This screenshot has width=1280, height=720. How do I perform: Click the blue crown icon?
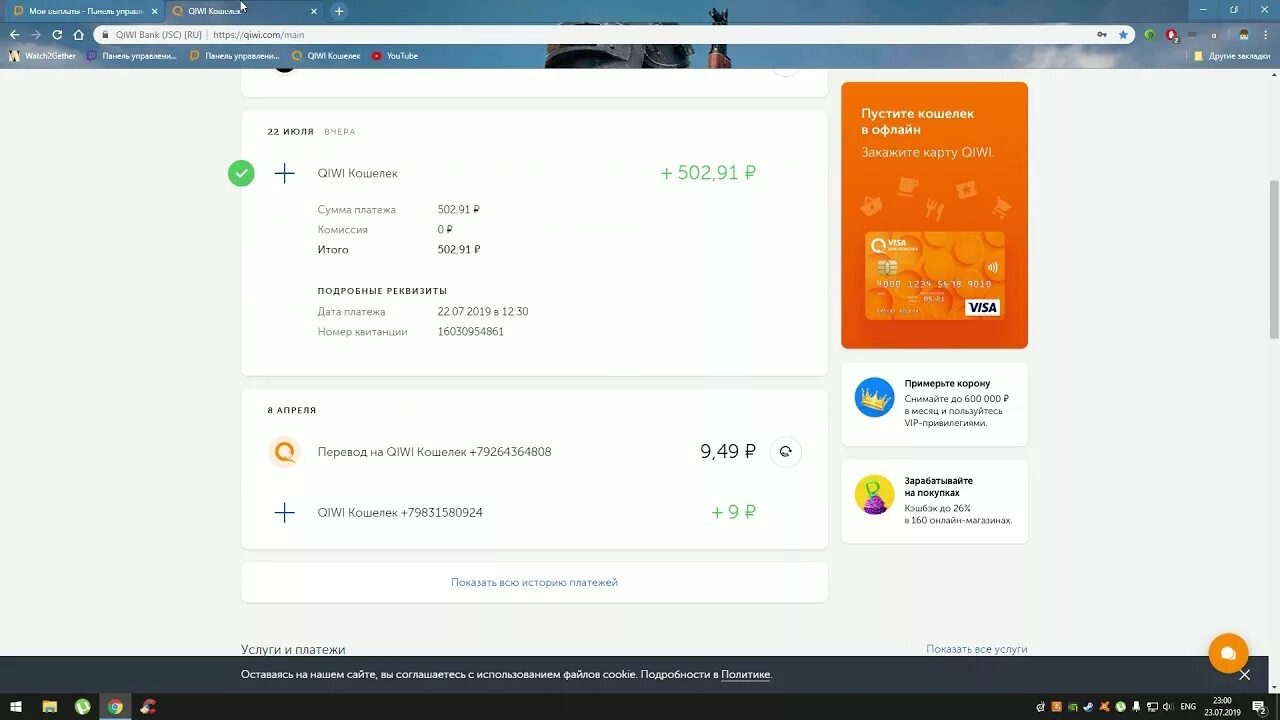click(x=874, y=398)
